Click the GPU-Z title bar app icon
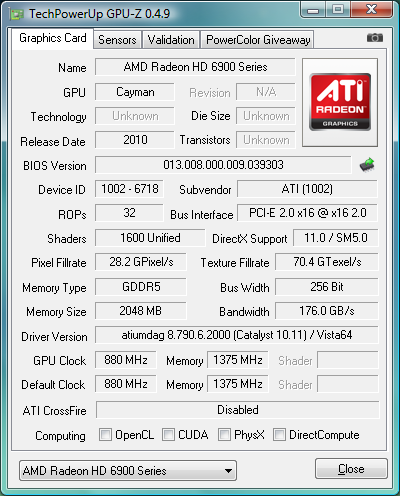The width and height of the screenshot is (400, 496). coord(17,14)
